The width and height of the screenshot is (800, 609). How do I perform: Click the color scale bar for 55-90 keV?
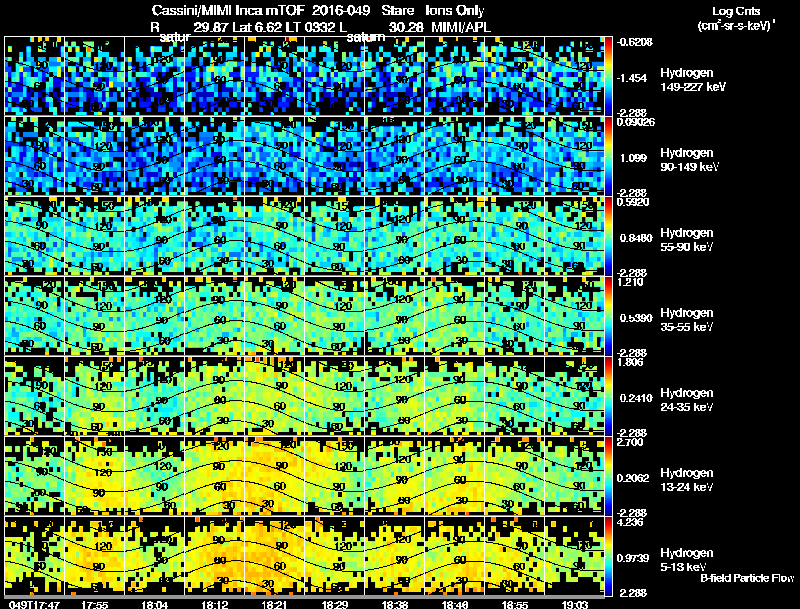608,236
